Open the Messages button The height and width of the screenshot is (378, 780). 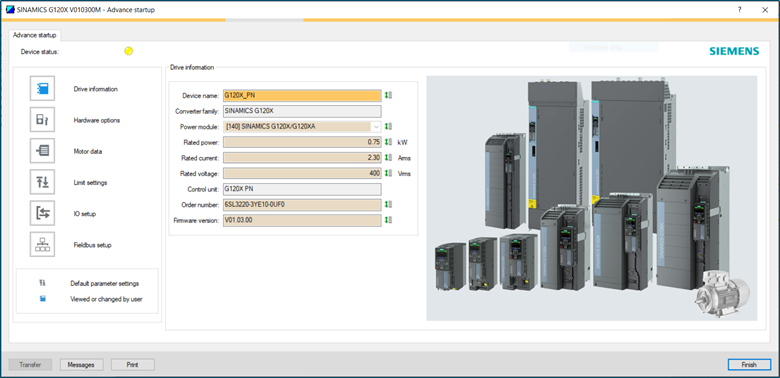81,365
